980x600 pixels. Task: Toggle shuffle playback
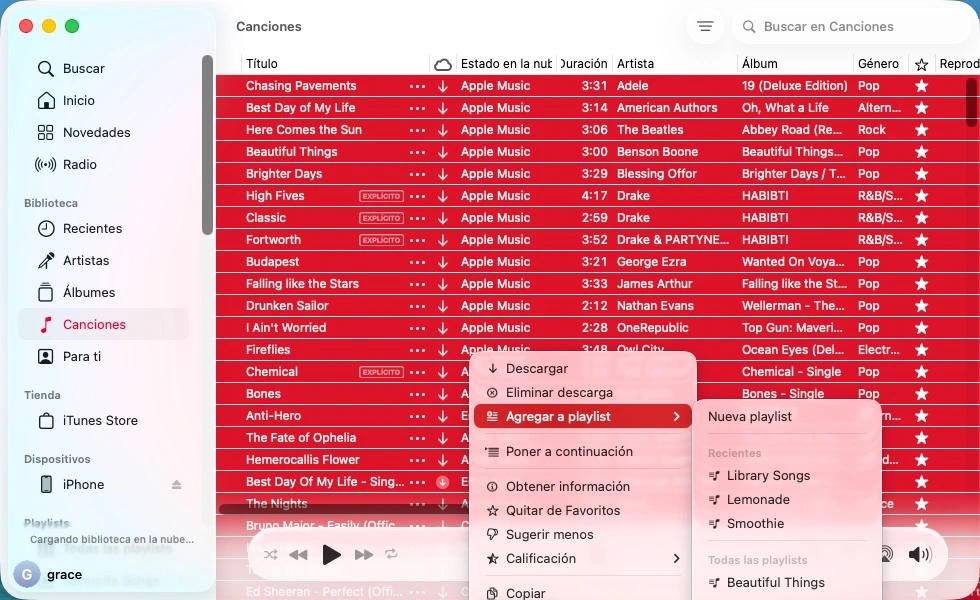pyautogui.click(x=270, y=554)
